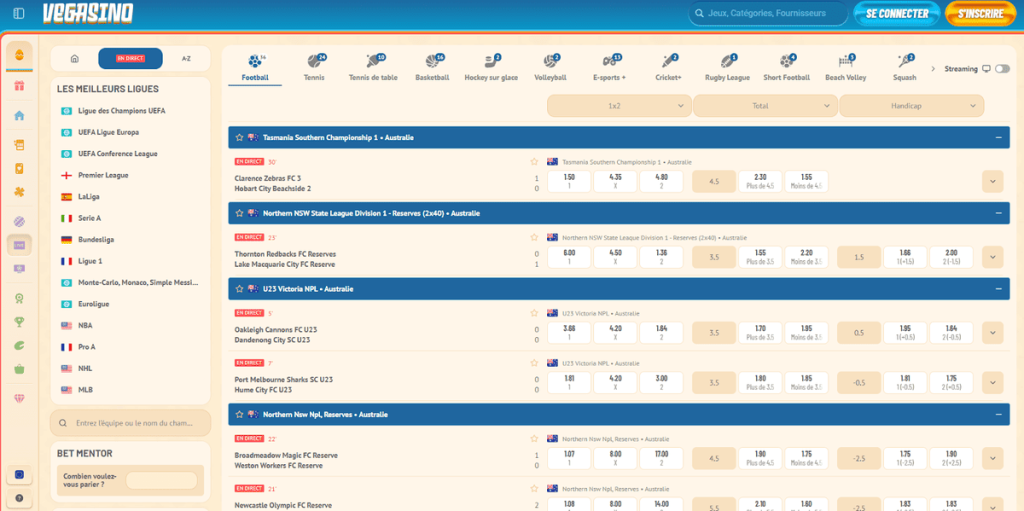Show more sports with the right arrow

(x=933, y=69)
